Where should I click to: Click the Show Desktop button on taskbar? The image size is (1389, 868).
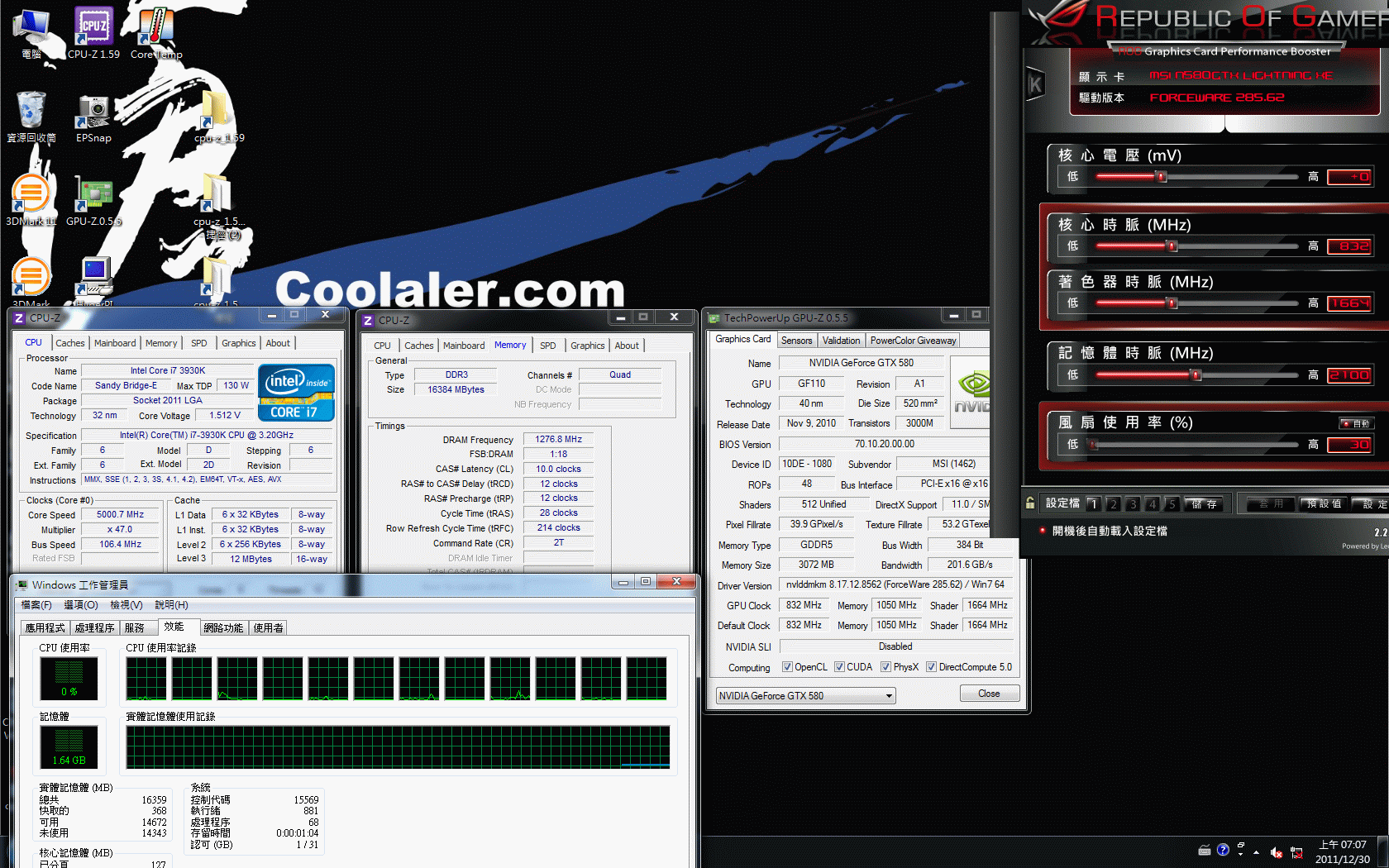coord(1383,851)
